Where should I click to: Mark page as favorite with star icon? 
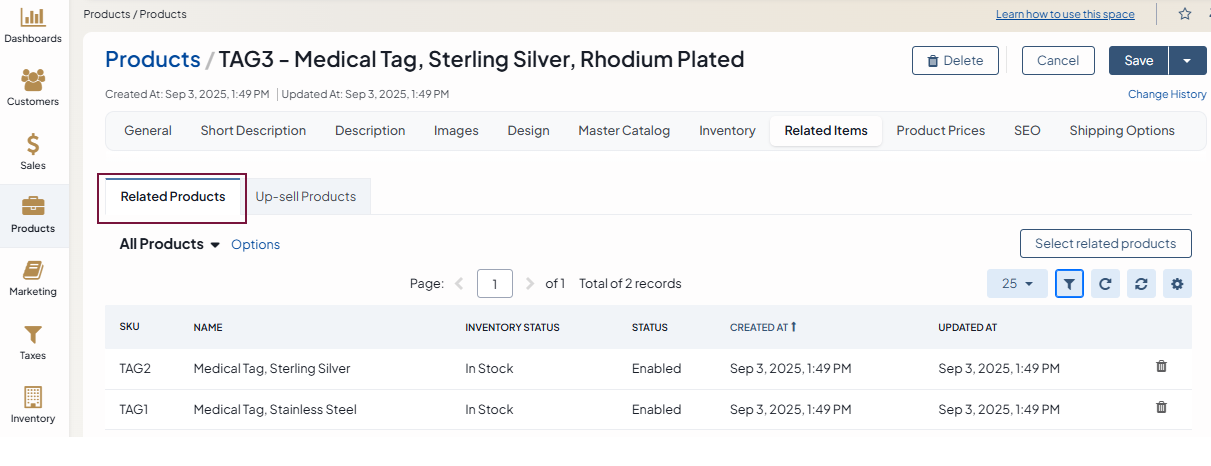pyautogui.click(x=1185, y=14)
